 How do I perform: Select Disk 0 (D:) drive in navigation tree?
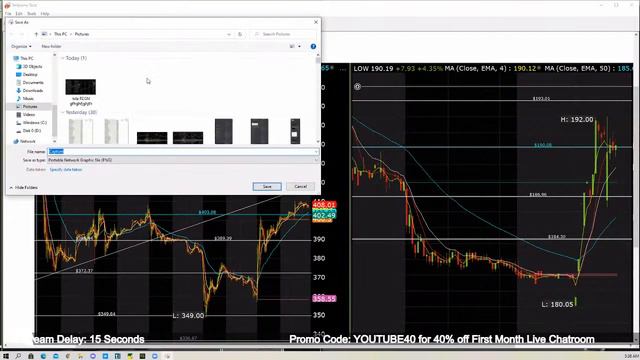[x=29, y=131]
